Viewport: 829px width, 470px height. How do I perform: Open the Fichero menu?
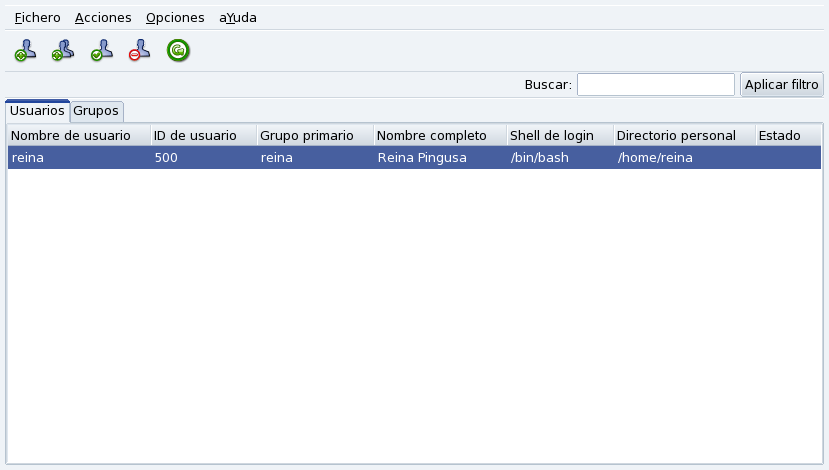37,18
